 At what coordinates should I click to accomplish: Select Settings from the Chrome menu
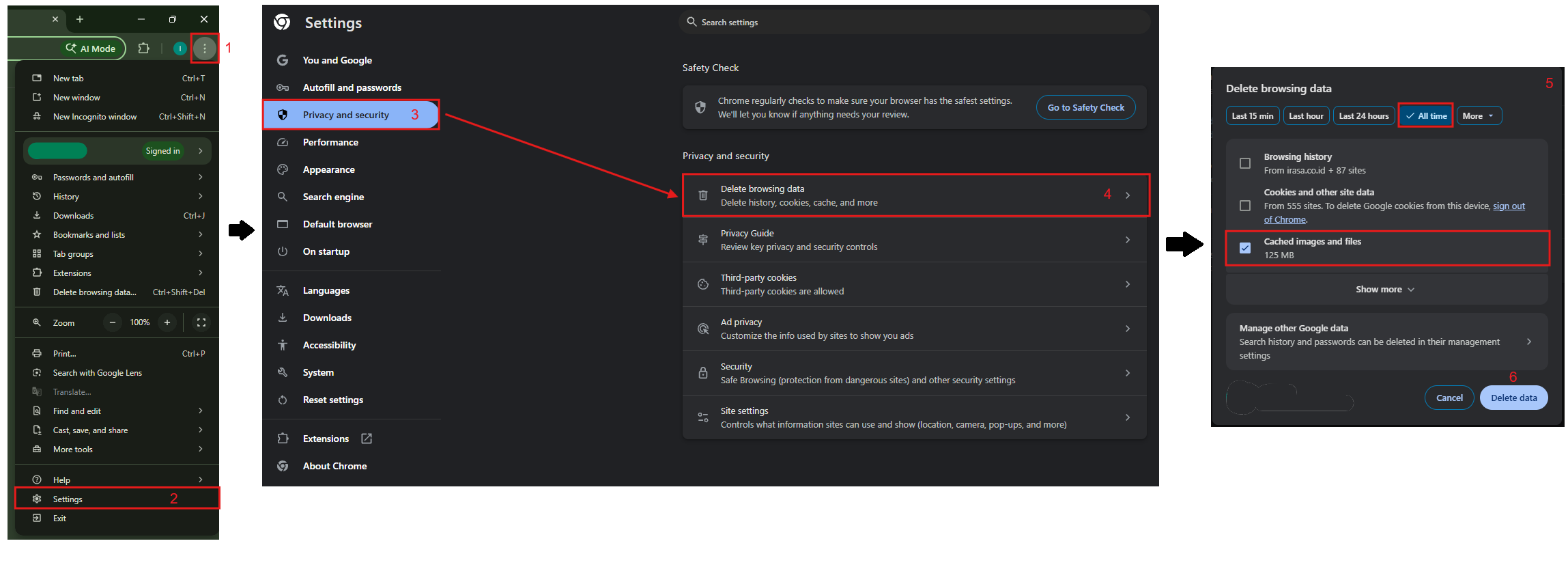(68, 499)
